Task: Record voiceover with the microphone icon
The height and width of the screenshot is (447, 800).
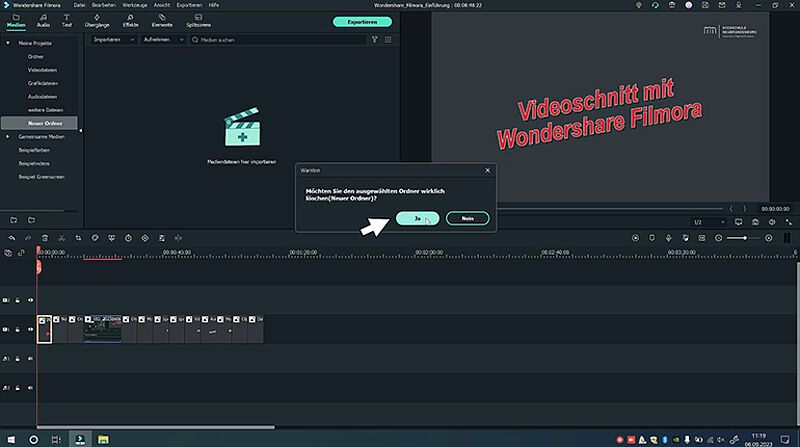Action: pos(668,238)
